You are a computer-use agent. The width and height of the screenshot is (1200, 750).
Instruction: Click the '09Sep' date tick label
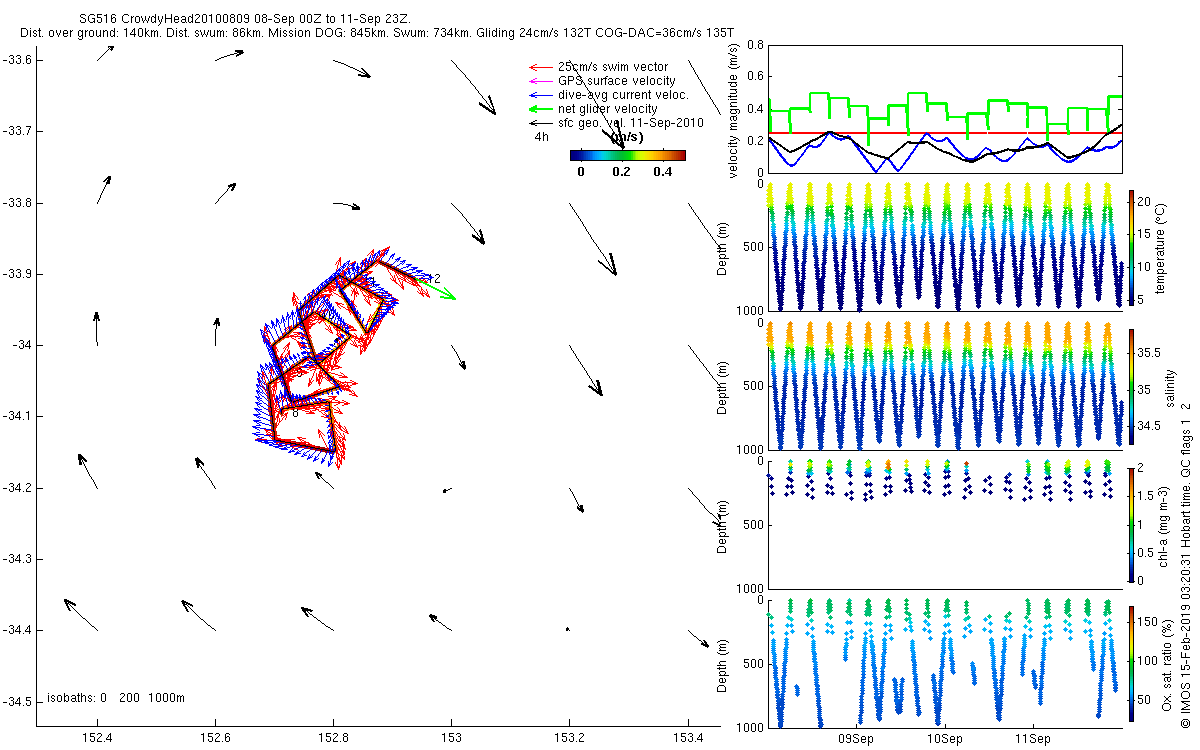coord(858,740)
